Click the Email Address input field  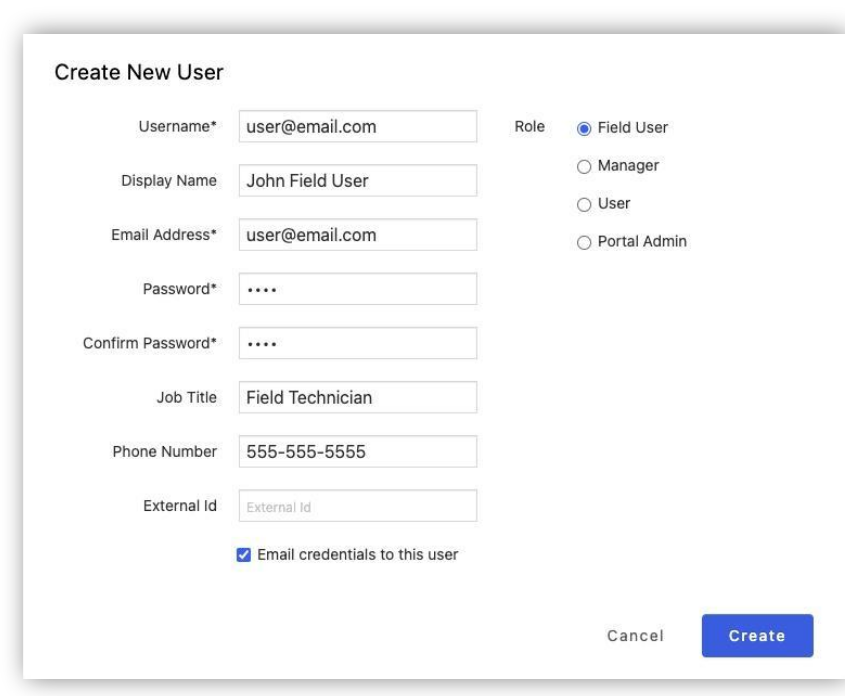pyautogui.click(x=357, y=235)
